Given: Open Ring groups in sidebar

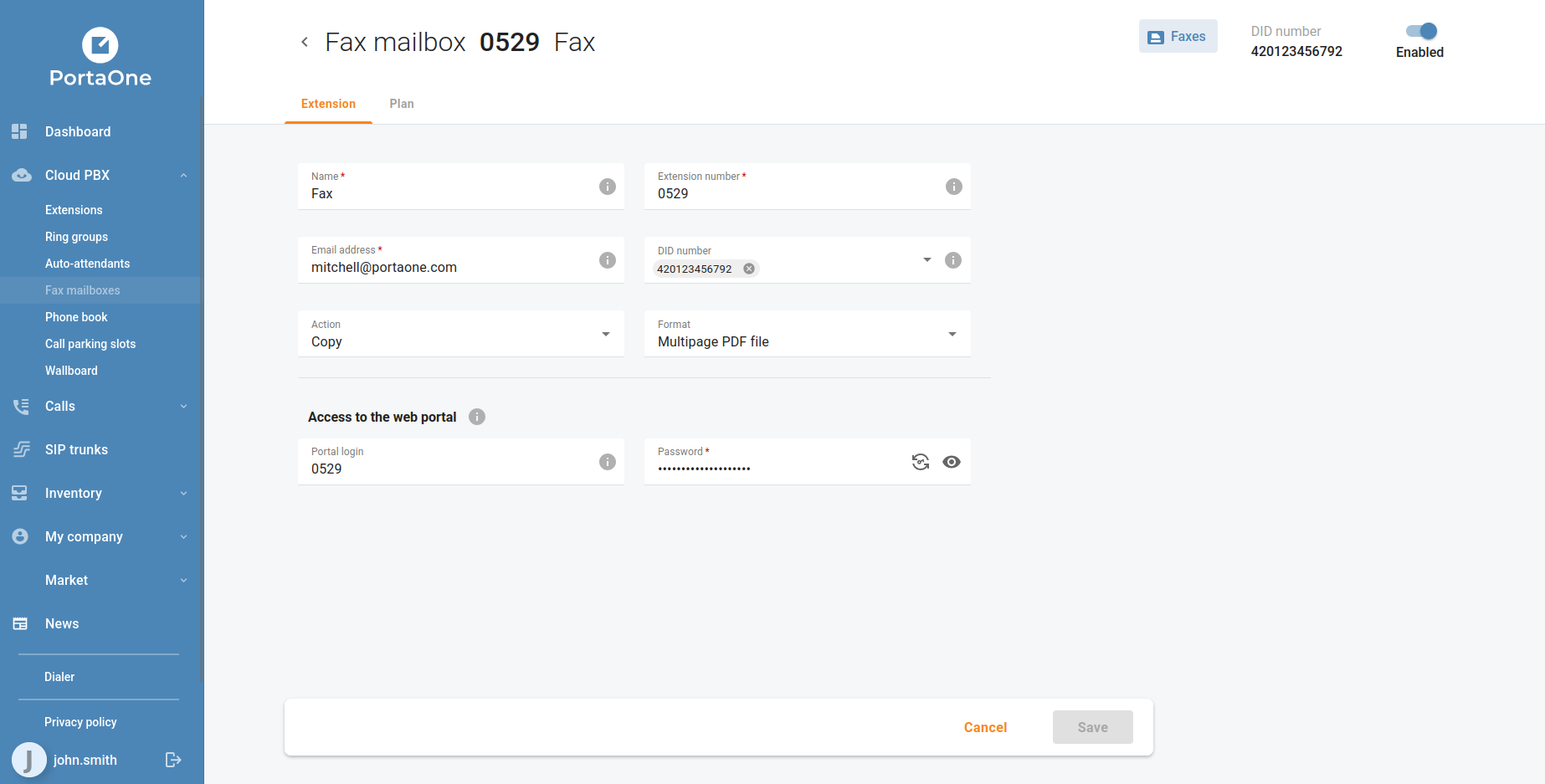Looking at the screenshot, I should coord(76,237).
